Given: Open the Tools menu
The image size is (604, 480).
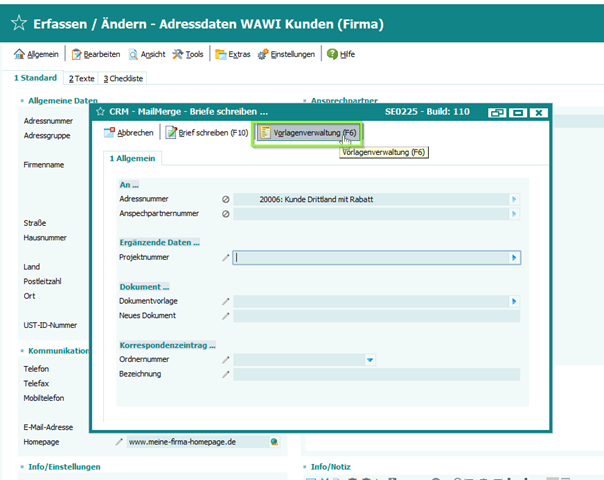Looking at the screenshot, I should click(188, 54).
